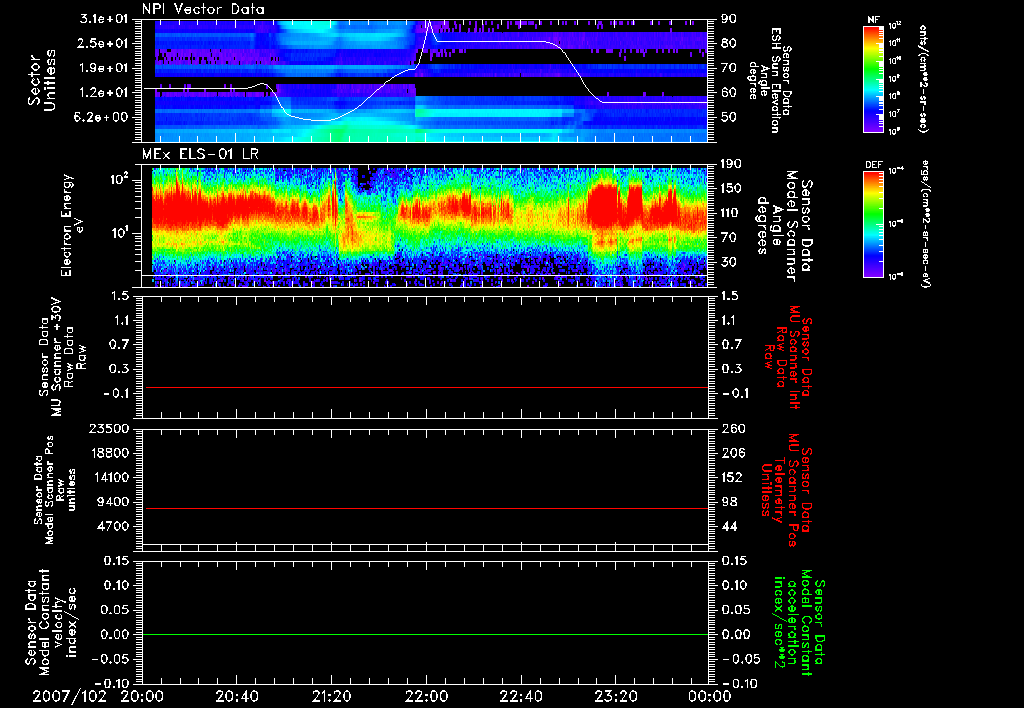
Task: Click the "MU Scanner +30V Raw Data" label
Action: pyautogui.click(x=62, y=357)
